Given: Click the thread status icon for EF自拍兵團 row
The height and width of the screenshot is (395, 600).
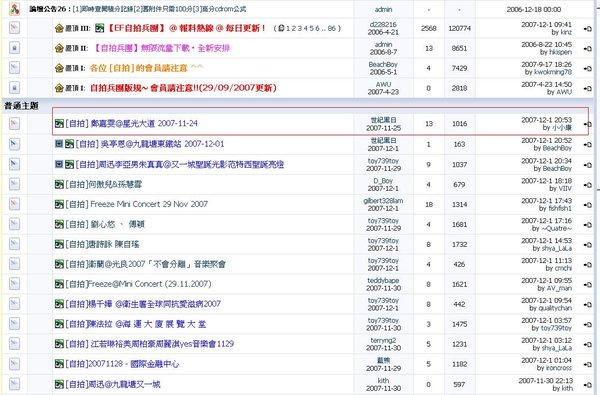Looking at the screenshot, I should click(15, 28).
